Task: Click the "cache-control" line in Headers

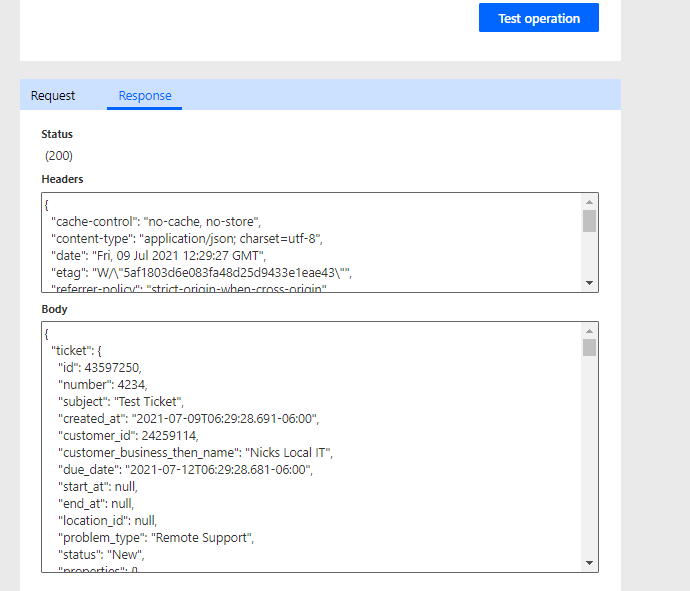Action: point(155,221)
